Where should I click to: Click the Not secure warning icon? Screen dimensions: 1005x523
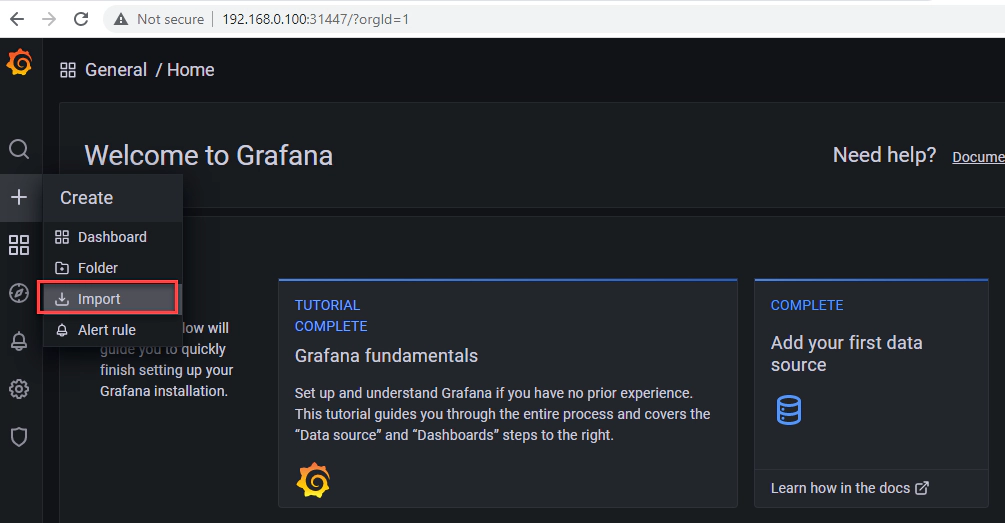pyautogui.click(x=120, y=19)
